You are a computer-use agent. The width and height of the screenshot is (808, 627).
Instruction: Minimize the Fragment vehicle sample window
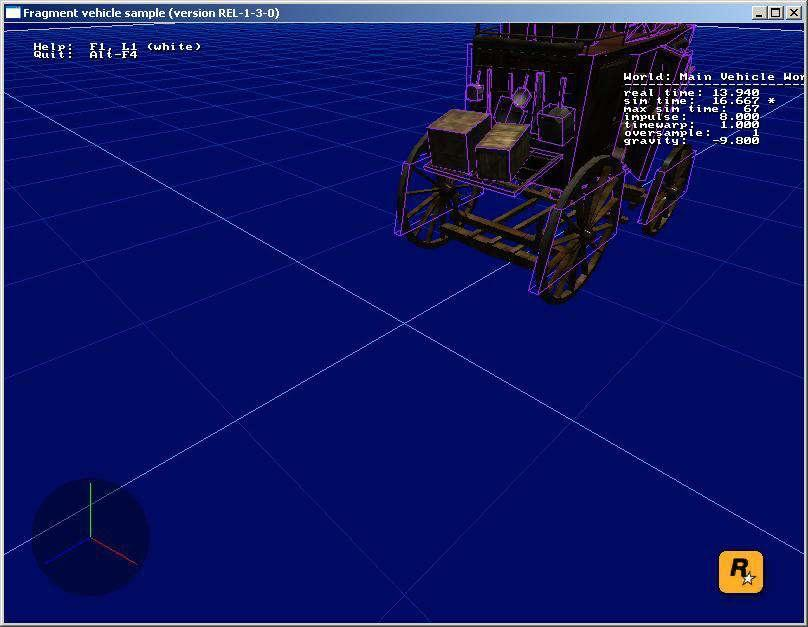point(758,13)
